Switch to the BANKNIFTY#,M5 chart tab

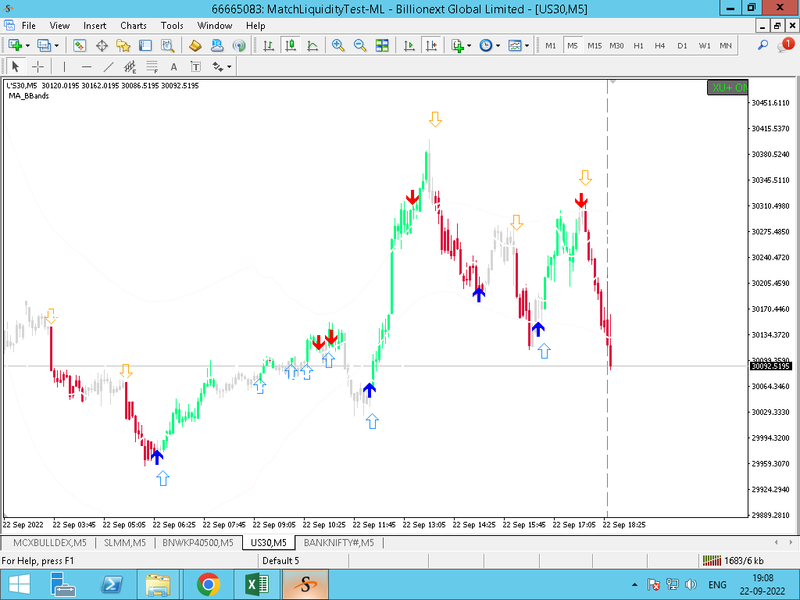coord(339,542)
